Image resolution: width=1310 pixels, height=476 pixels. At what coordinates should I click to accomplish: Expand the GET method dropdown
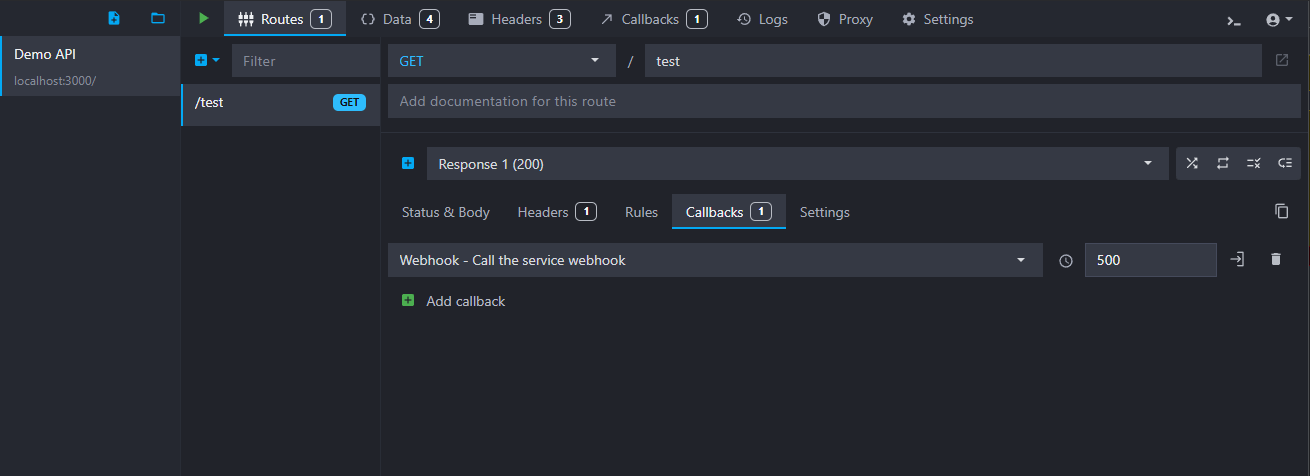(x=501, y=61)
